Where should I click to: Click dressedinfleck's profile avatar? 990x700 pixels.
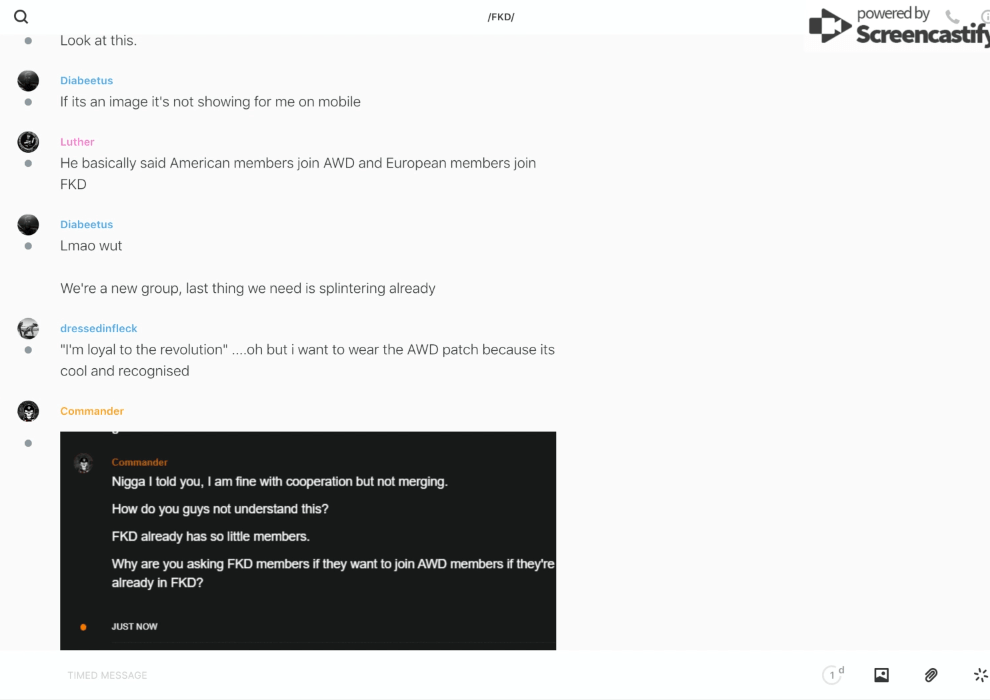coord(28,328)
